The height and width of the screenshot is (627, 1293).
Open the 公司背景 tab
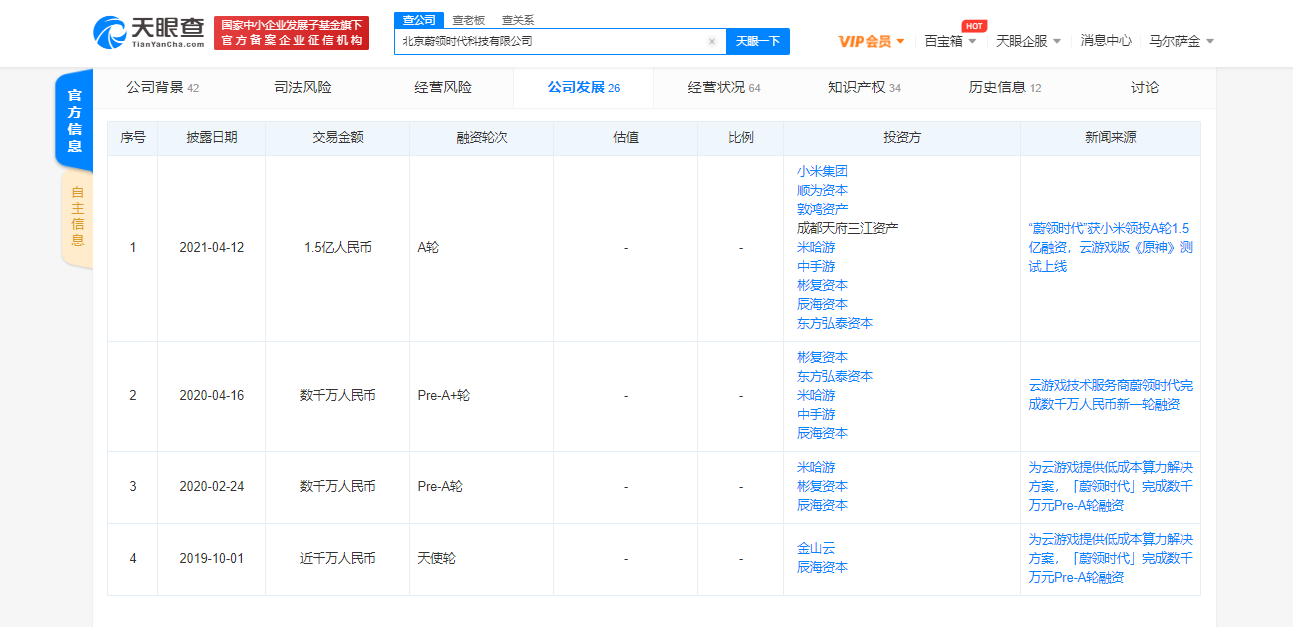point(162,88)
